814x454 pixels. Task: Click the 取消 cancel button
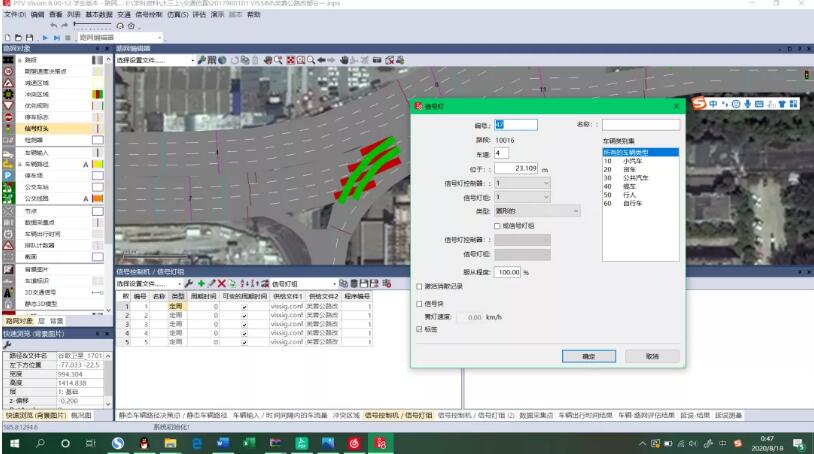click(x=653, y=356)
